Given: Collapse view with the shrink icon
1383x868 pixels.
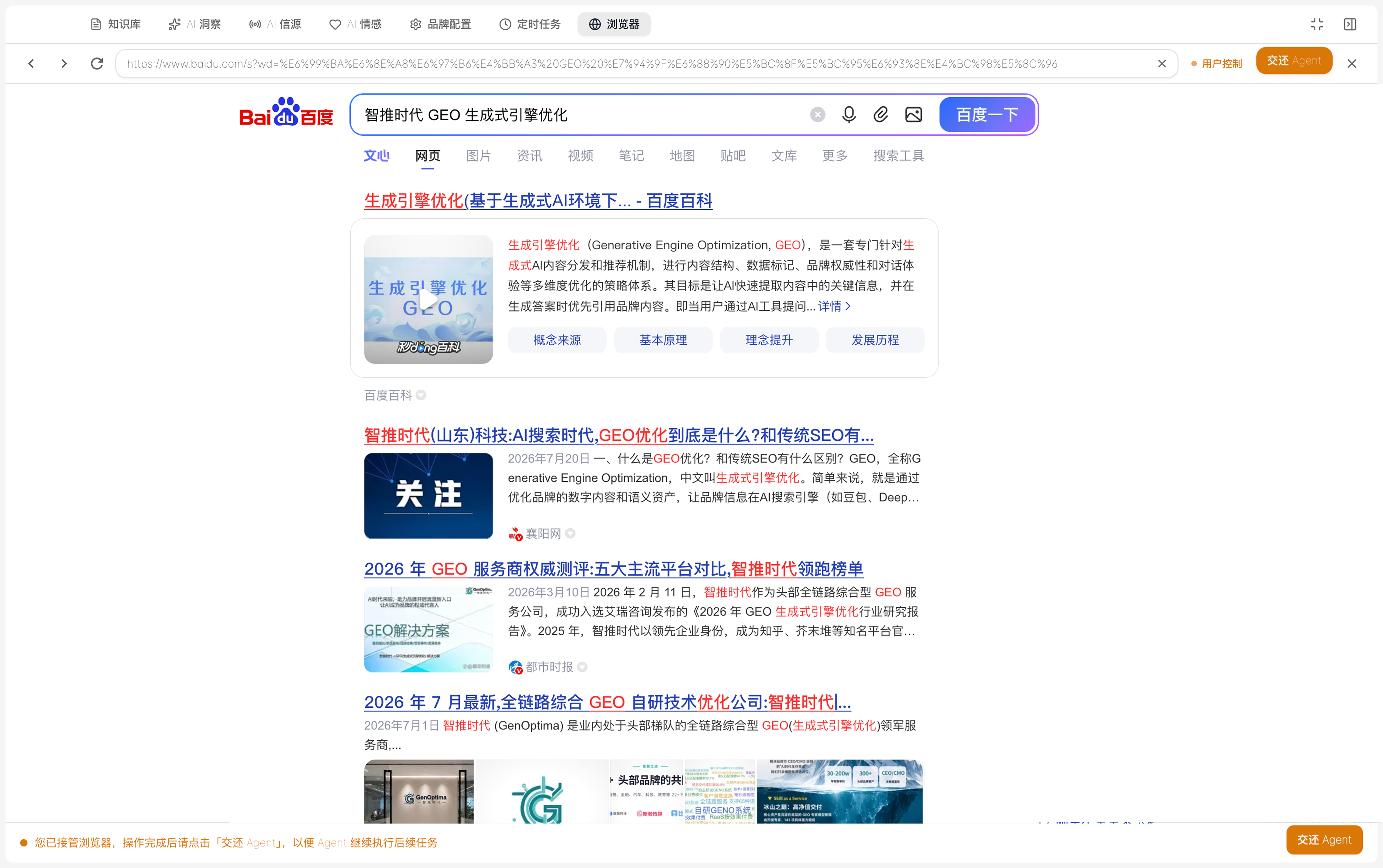Looking at the screenshot, I should (x=1317, y=24).
